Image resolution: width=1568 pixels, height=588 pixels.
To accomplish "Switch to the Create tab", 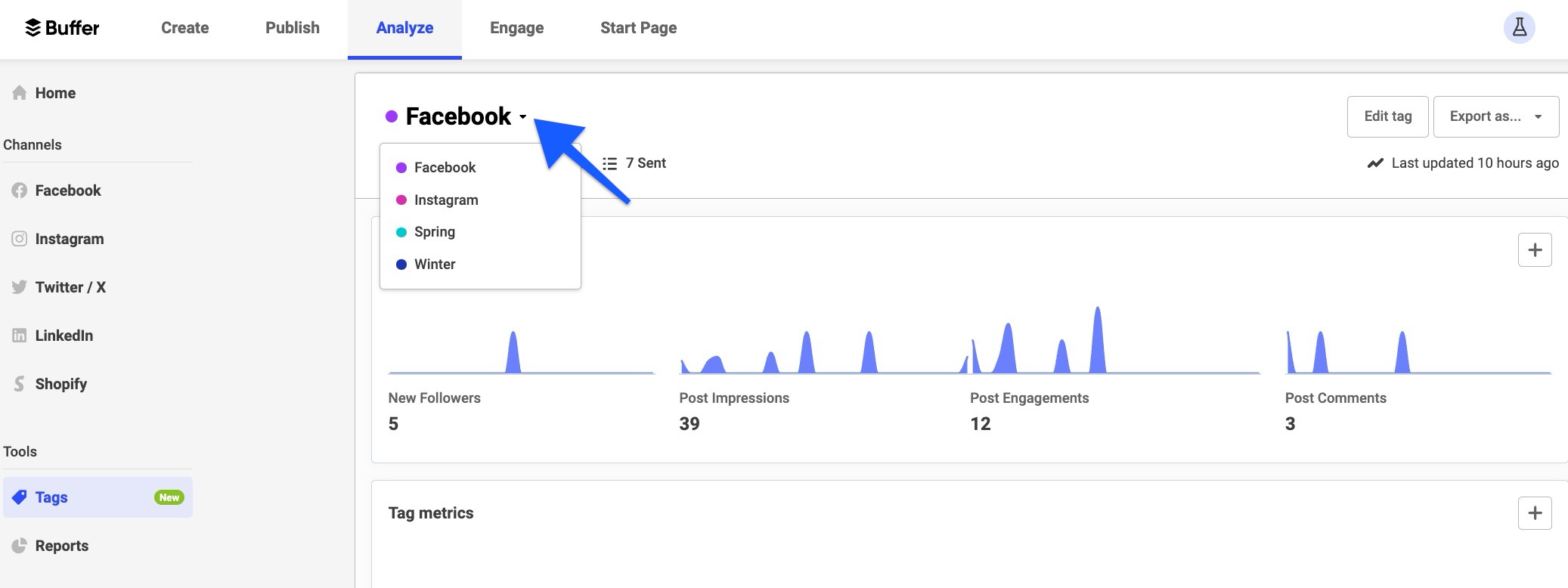I will coord(185,28).
